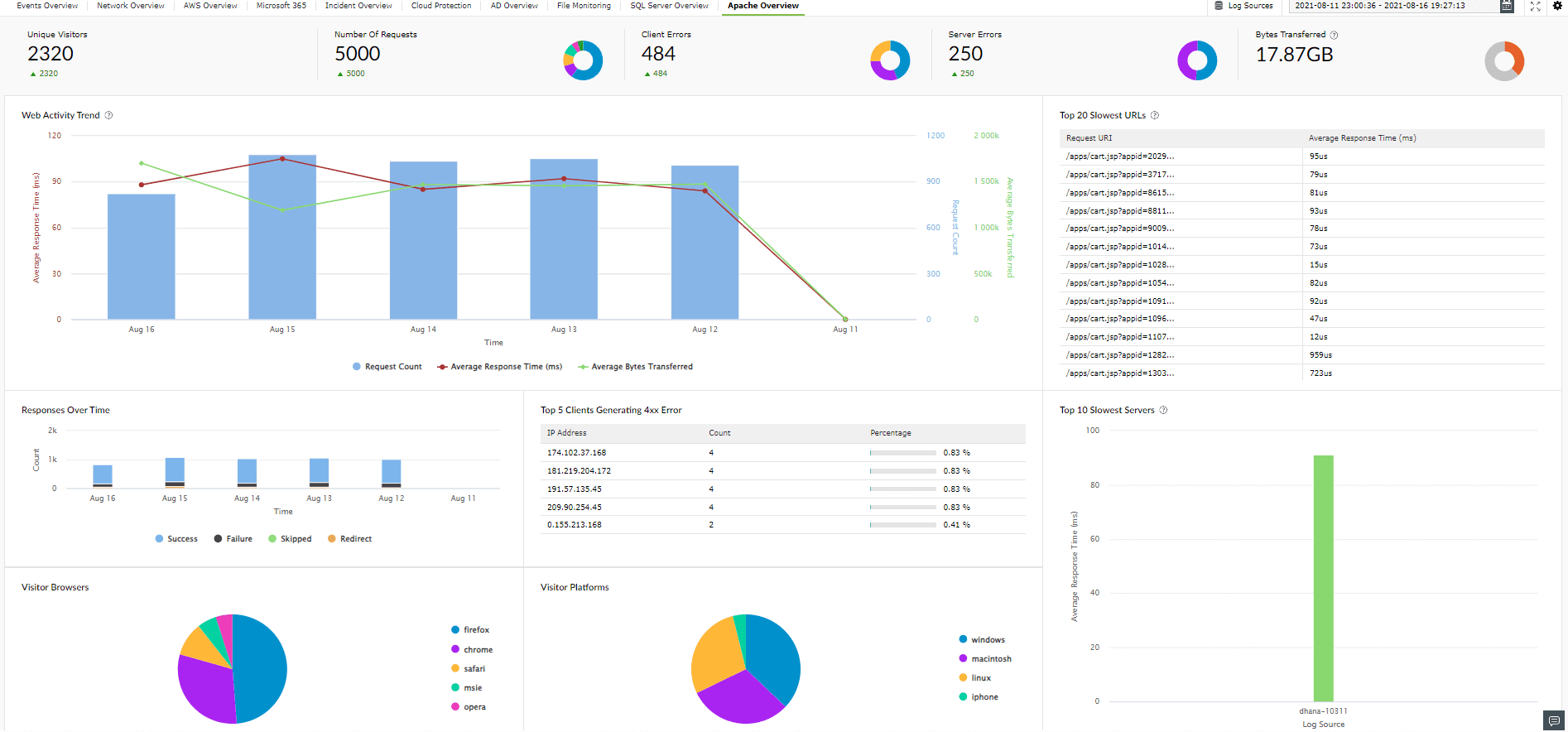This screenshot has height=732, width=1568.
Task: Open the date range selection field
Action: point(1391,6)
